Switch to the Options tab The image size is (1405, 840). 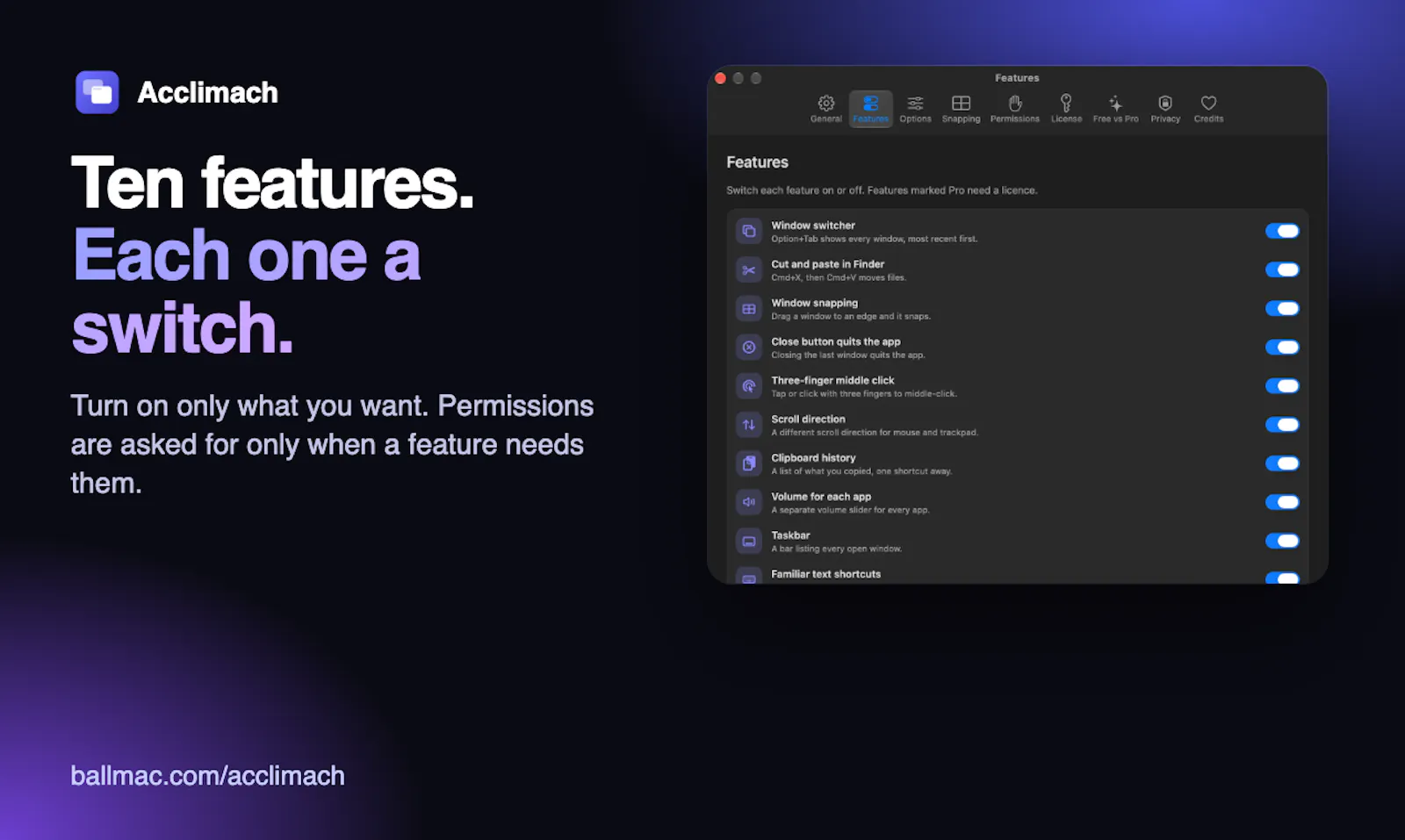pos(915,109)
